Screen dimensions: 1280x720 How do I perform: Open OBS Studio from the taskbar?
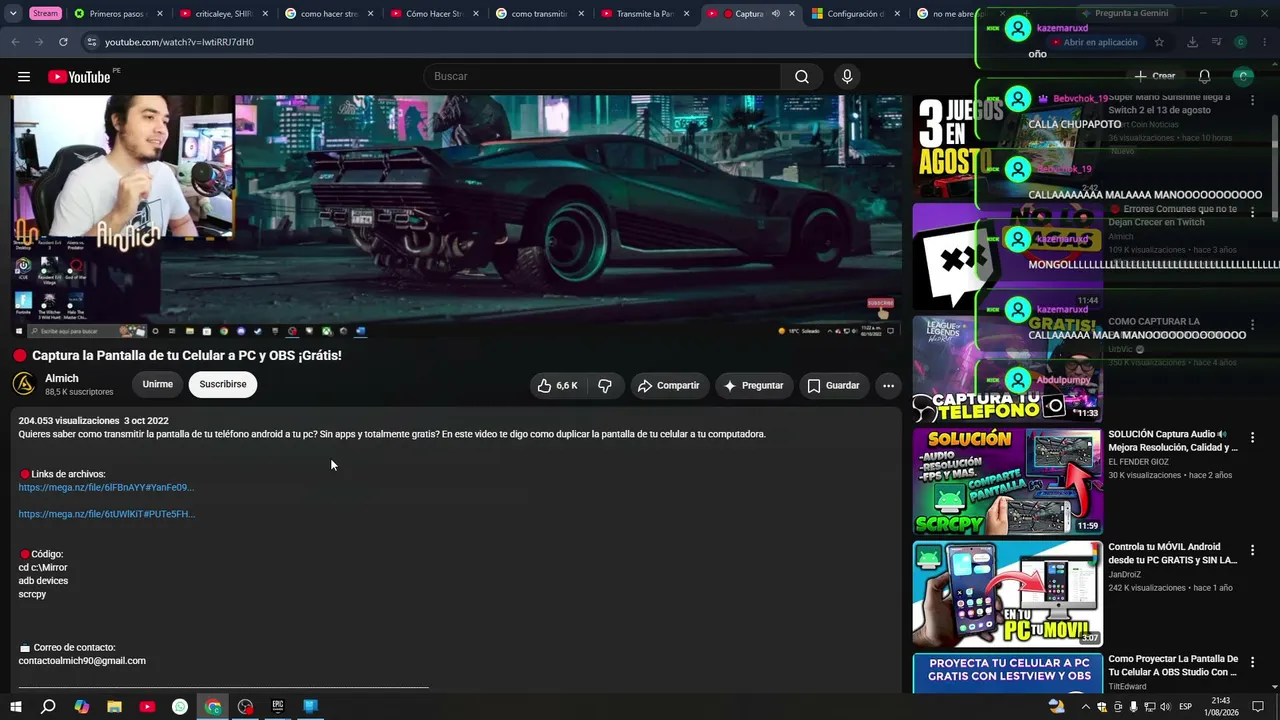tap(246, 707)
